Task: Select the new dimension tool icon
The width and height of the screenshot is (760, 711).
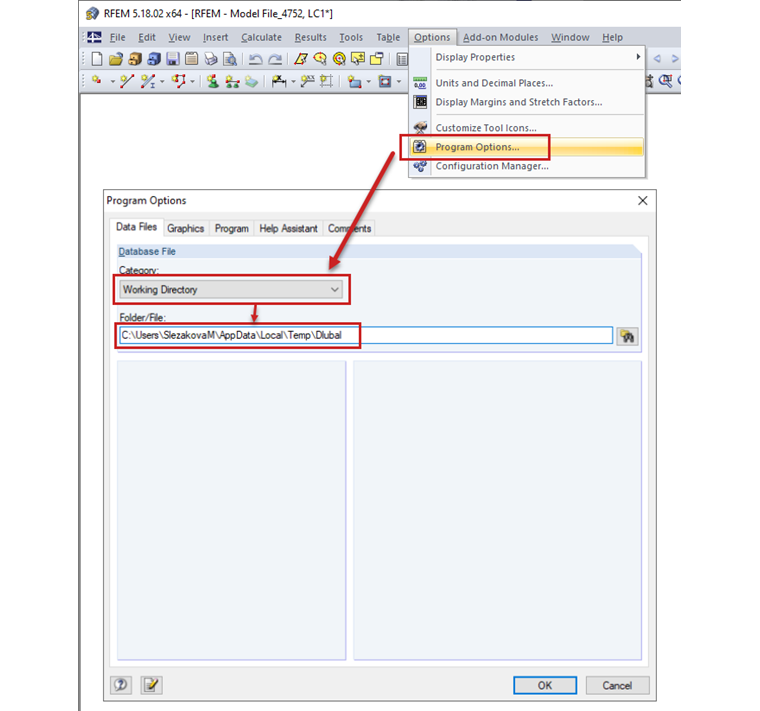Action: tap(279, 81)
